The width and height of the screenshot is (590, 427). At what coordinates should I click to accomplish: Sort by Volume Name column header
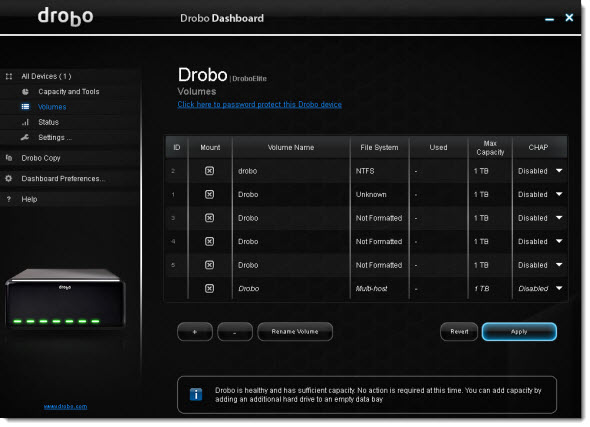click(x=291, y=147)
